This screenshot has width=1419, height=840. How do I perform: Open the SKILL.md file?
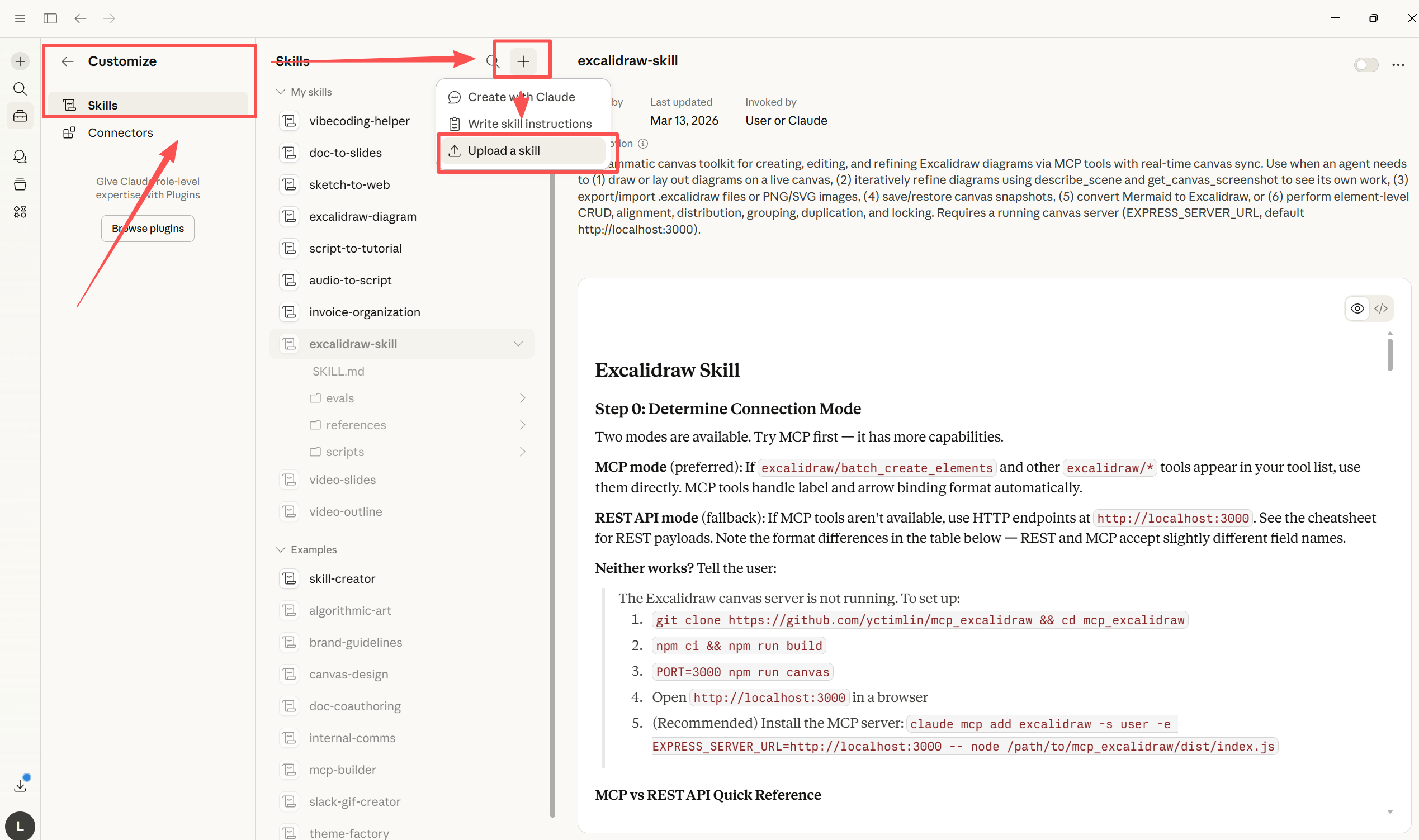tap(338, 371)
